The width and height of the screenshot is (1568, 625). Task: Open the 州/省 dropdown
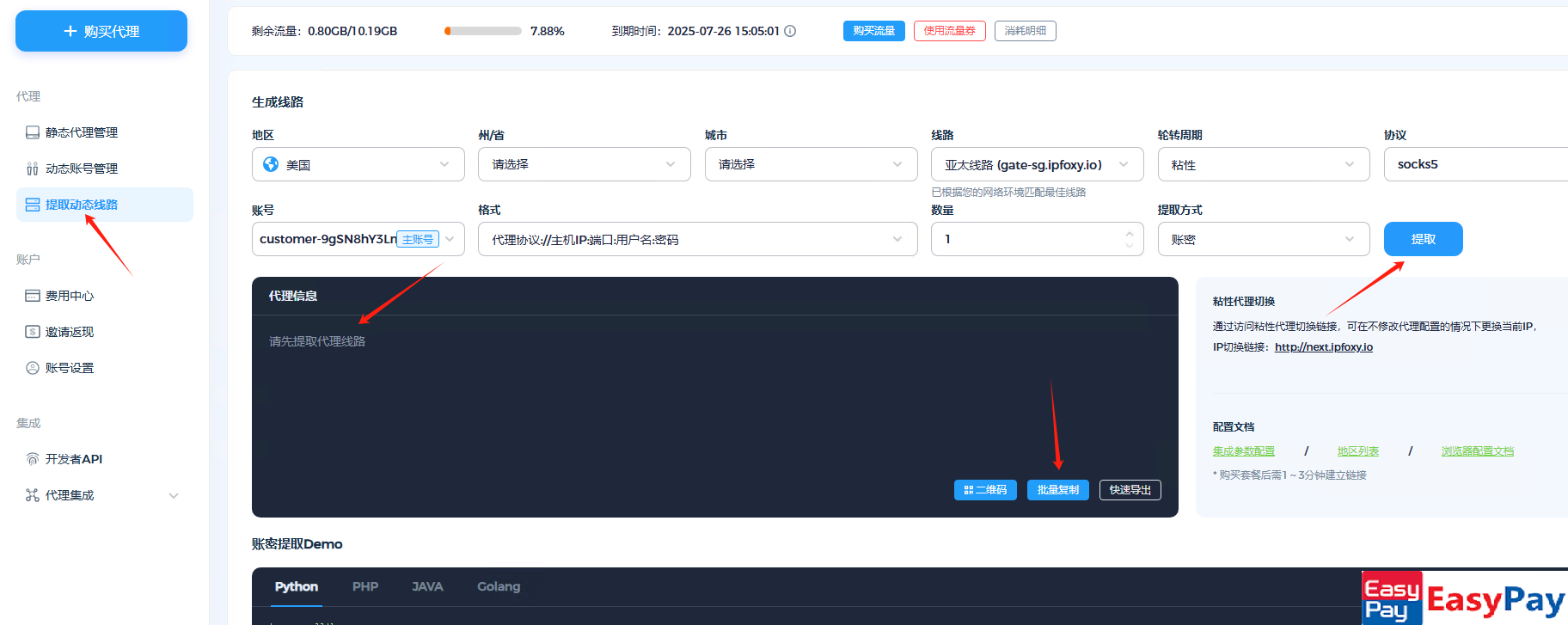(x=584, y=164)
